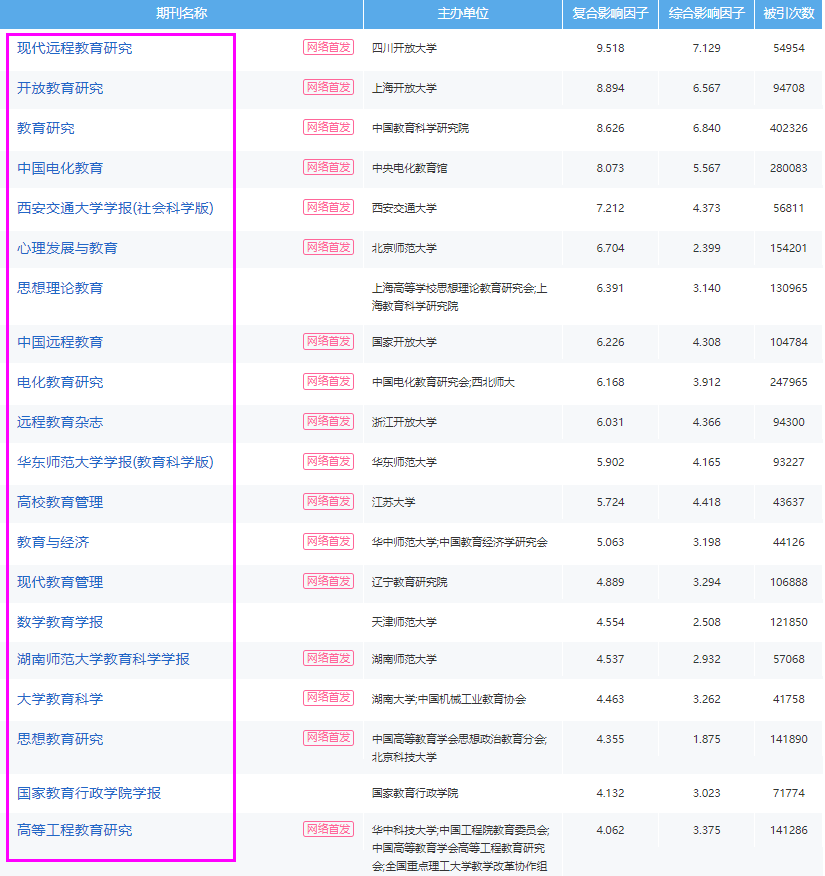This screenshot has width=825, height=876.
Task: Select composite impact factor 6.840
Action: (707, 128)
